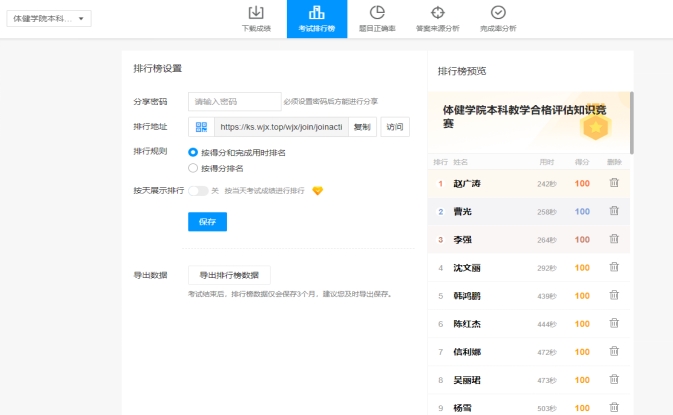Click the name 韩鸿鹏 in rank 5
This screenshot has height=415, width=673.
point(467,296)
